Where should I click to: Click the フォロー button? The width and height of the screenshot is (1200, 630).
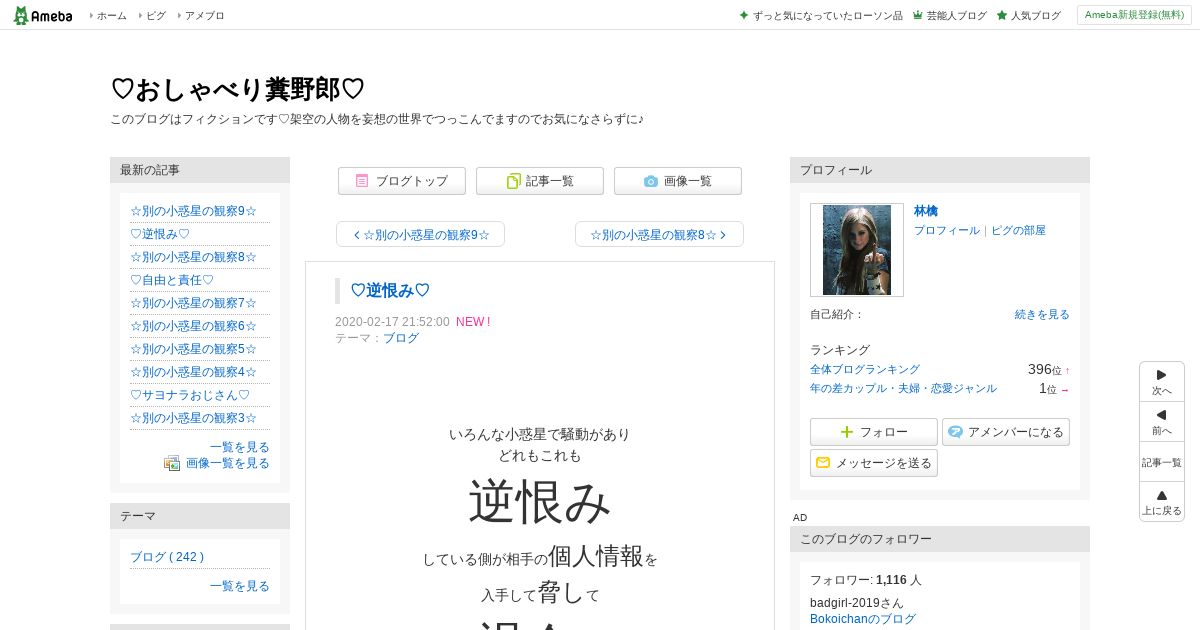pos(874,432)
